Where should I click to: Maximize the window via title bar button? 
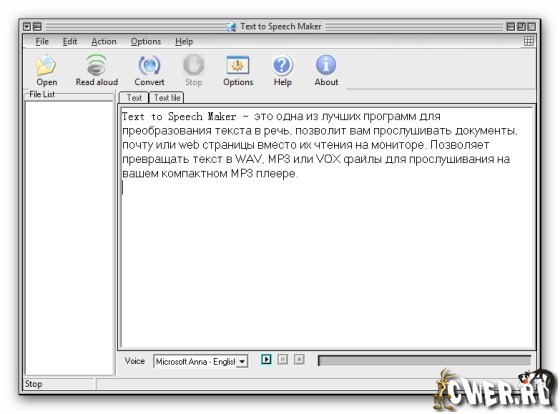[521, 26]
